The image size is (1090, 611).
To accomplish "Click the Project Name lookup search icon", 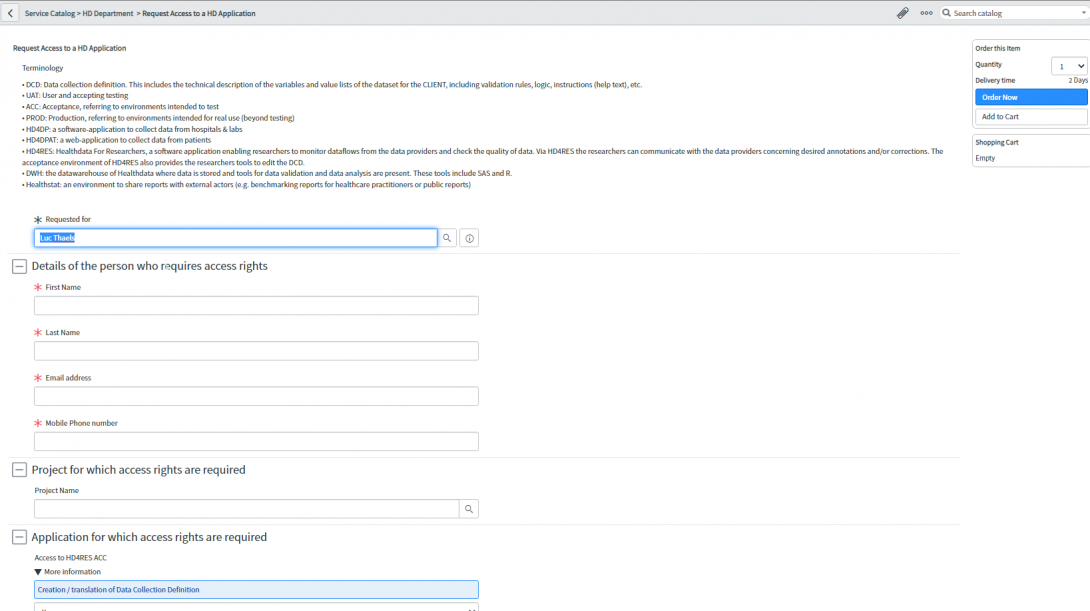I will tap(468, 509).
